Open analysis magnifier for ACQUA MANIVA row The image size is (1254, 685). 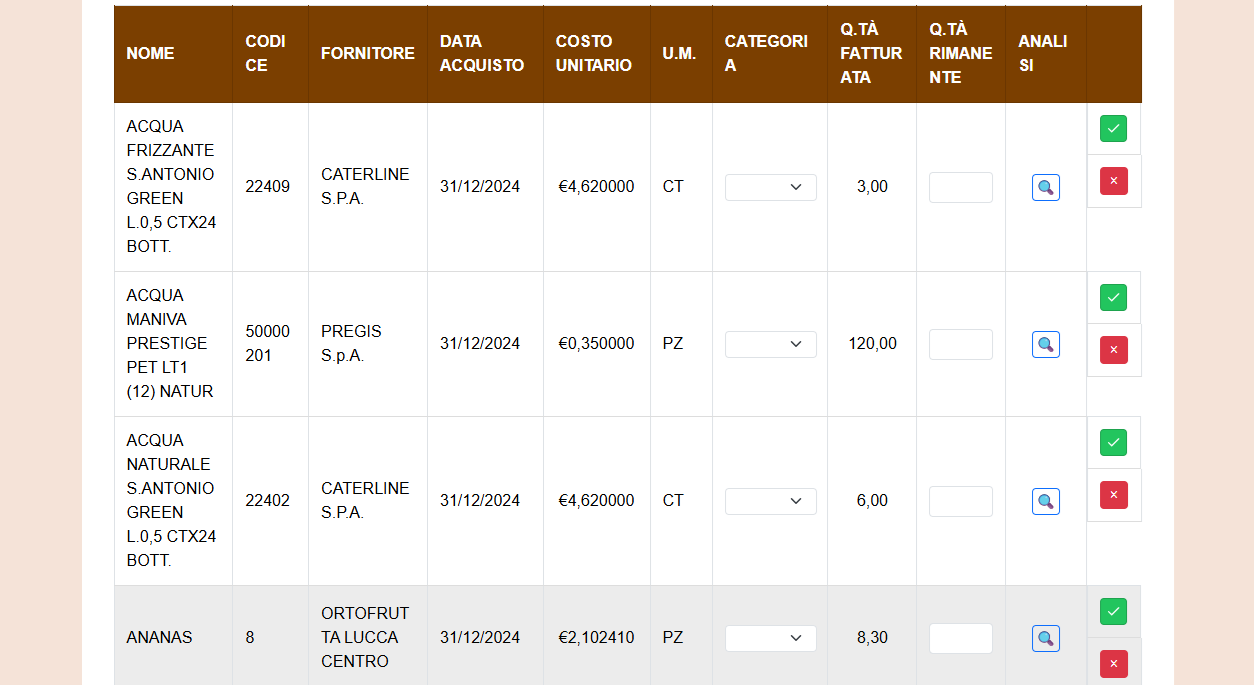pos(1045,344)
